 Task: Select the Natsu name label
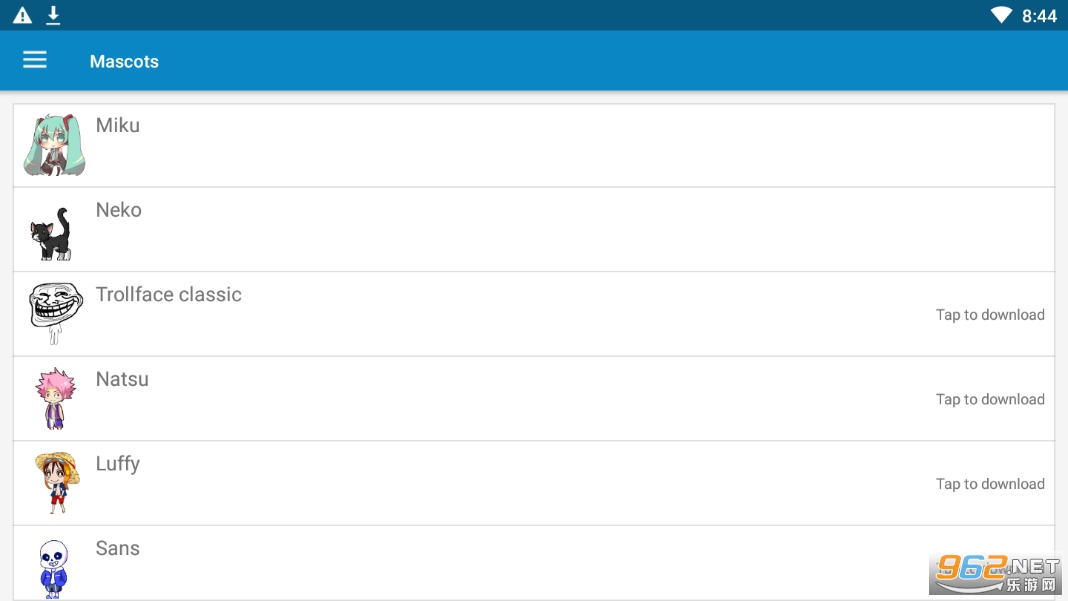point(122,379)
